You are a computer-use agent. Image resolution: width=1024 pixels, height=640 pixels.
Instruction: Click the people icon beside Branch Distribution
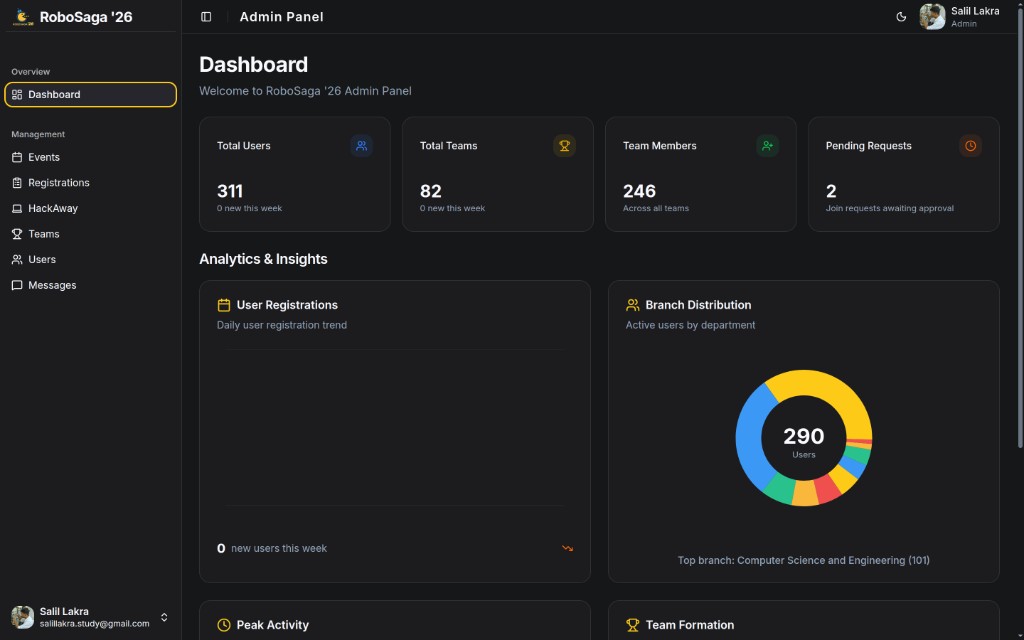tap(632, 305)
